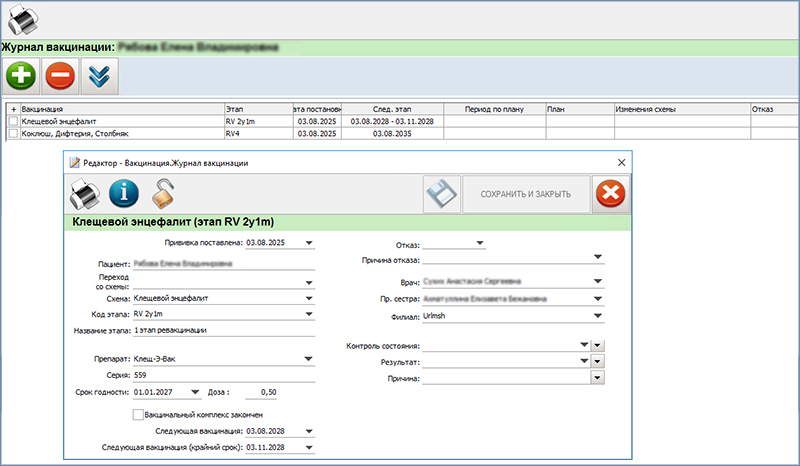Tick the Клещевой энцефалит row checkbox
Screen dimensions: 800x466
pos(13,120)
